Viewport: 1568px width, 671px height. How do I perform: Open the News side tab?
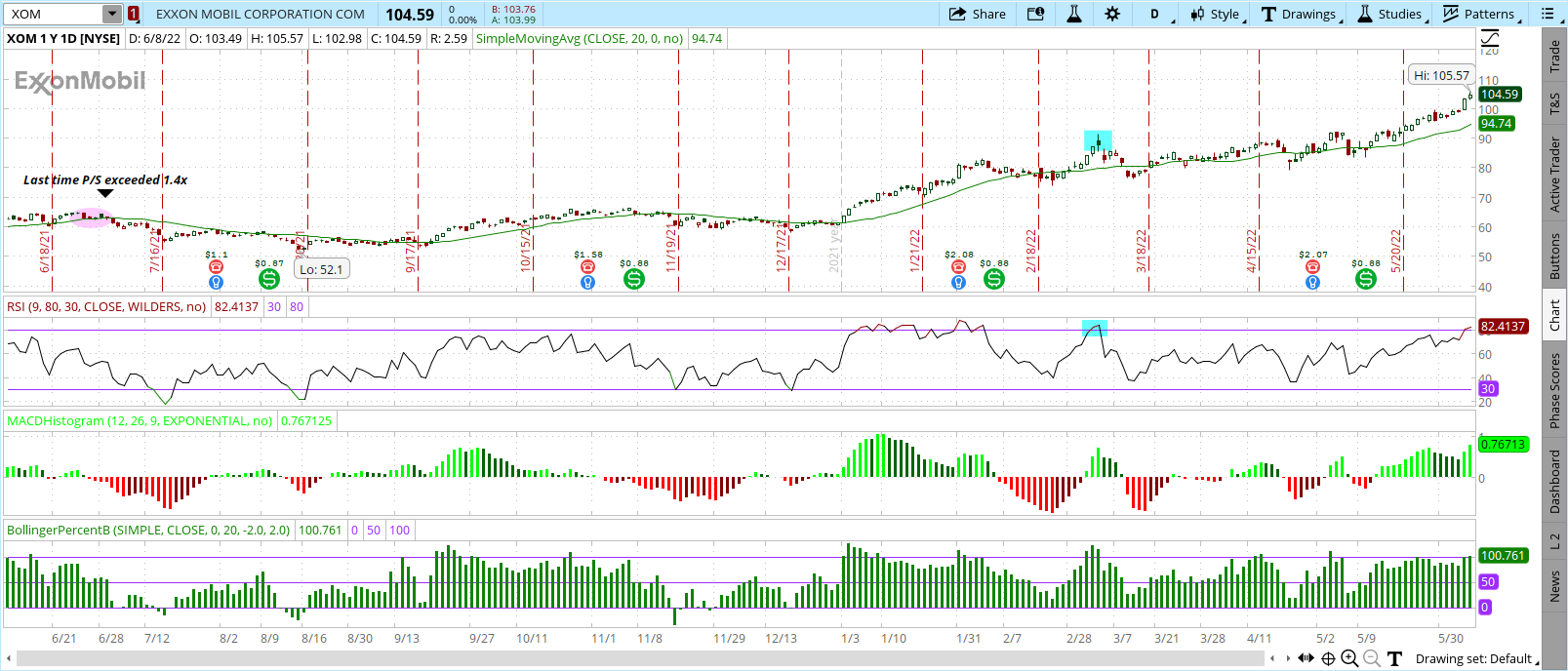(x=1554, y=586)
